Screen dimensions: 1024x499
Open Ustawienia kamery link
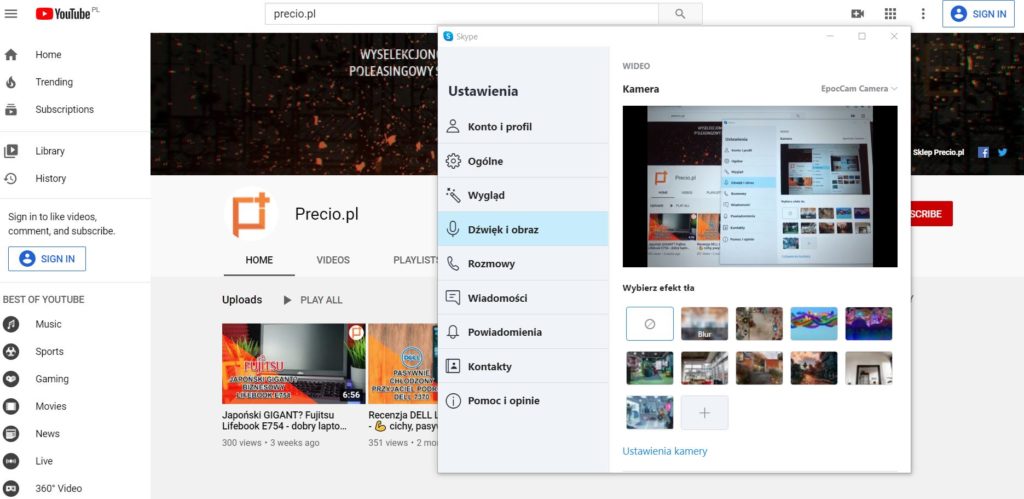pyautogui.click(x=665, y=451)
